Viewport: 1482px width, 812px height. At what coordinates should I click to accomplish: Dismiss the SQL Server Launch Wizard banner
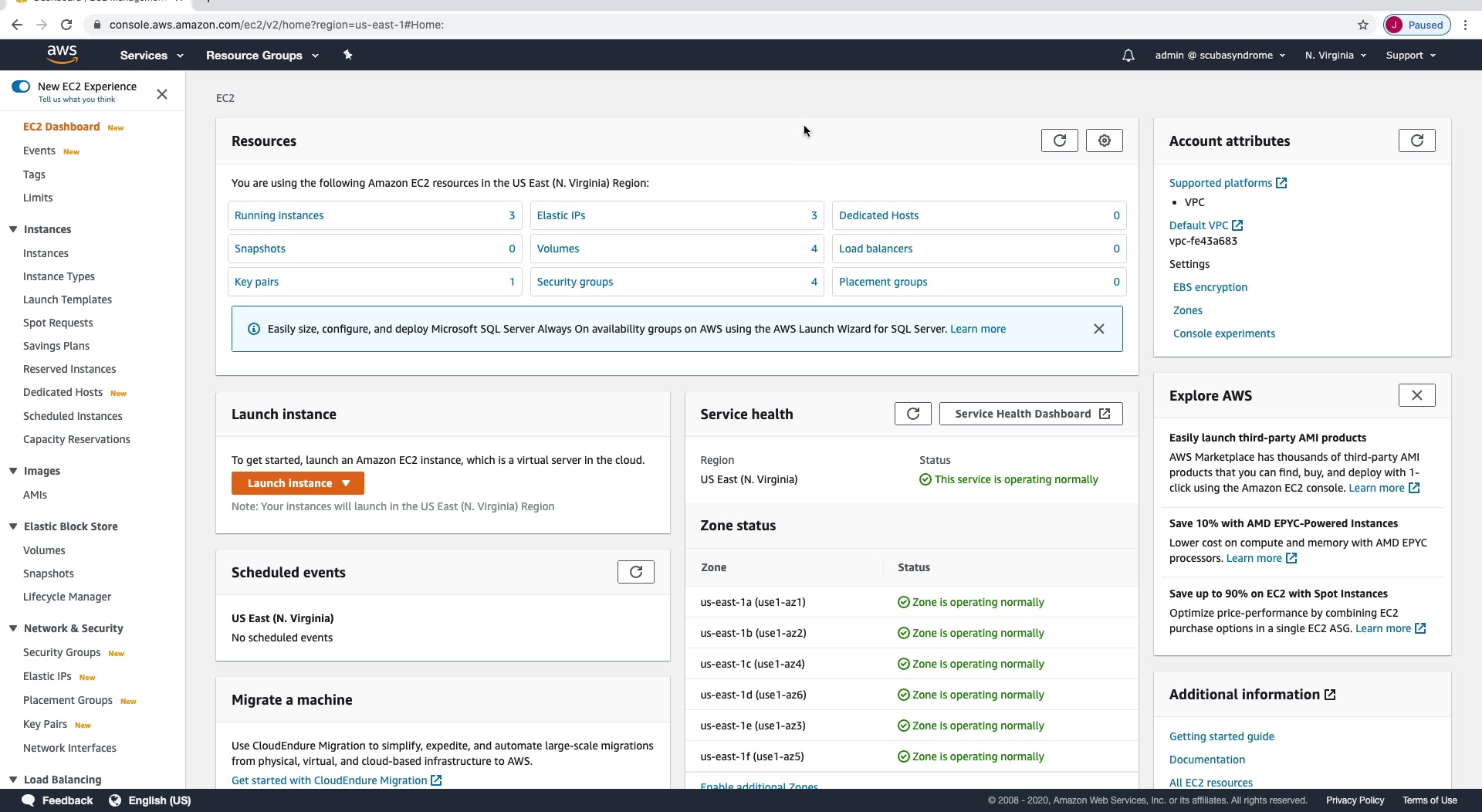click(x=1098, y=329)
